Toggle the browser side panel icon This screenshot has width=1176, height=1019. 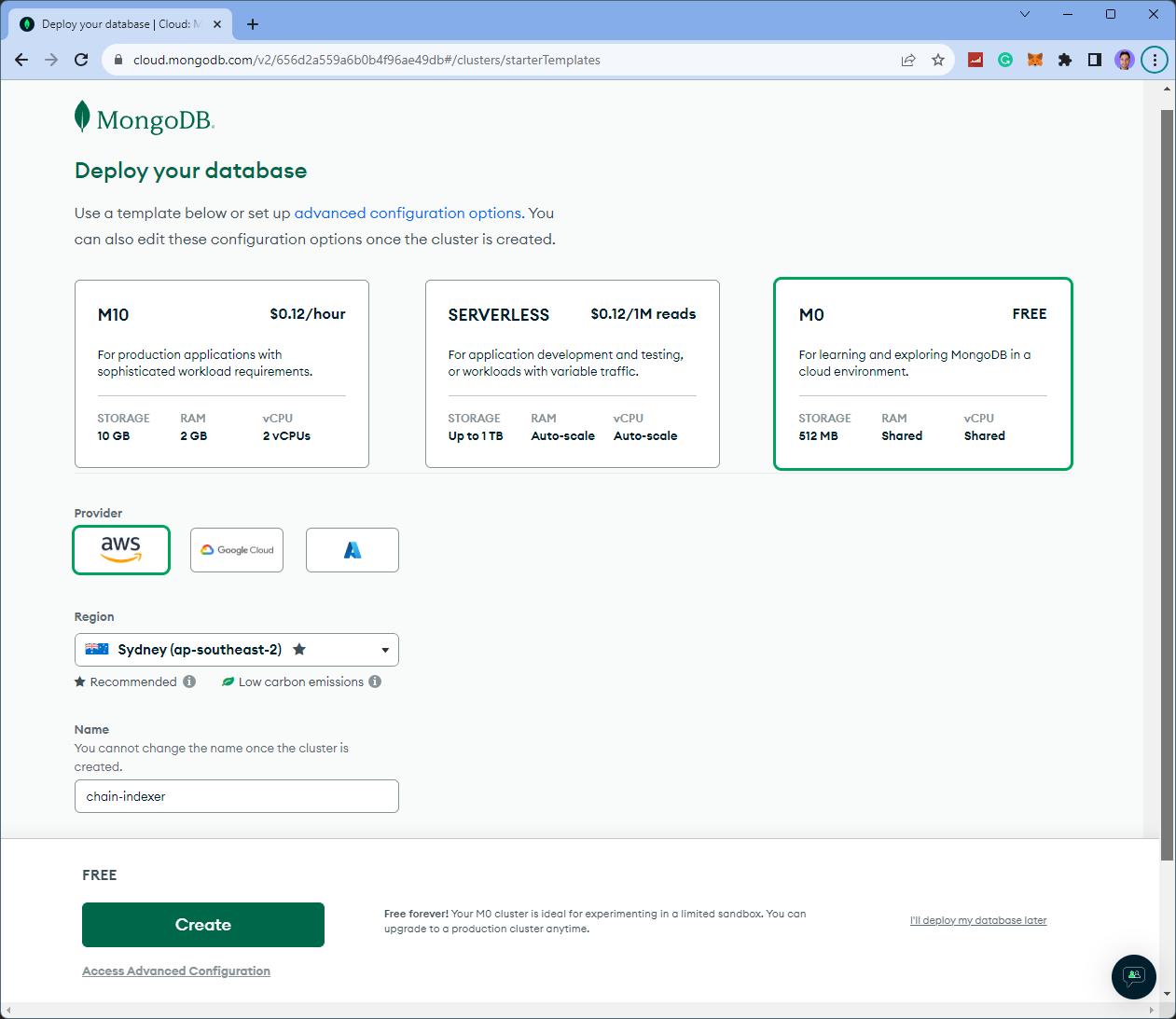(1095, 60)
